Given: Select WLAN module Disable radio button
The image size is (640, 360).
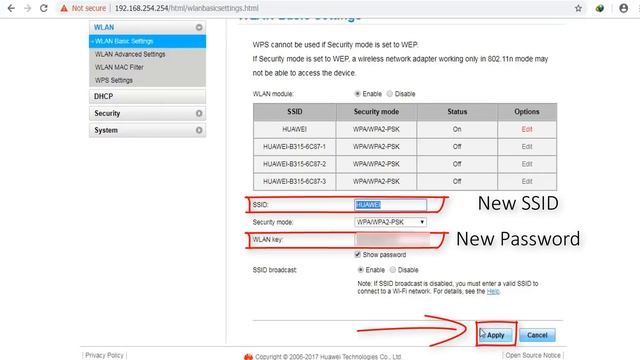Looking at the screenshot, I should click(390, 94).
